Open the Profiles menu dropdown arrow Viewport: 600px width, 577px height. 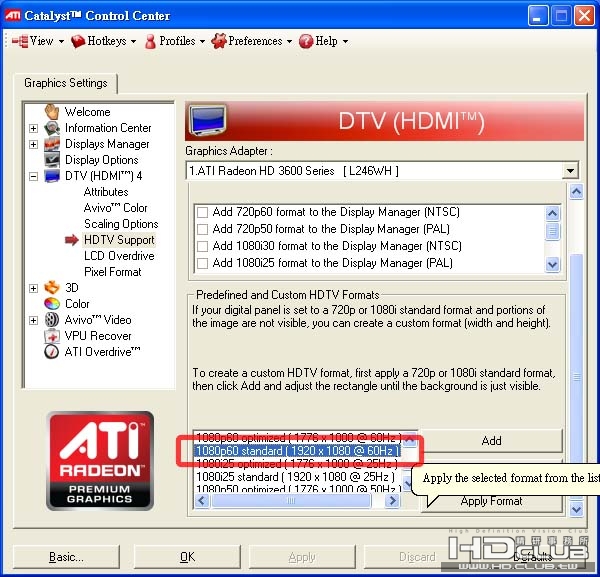coord(202,41)
